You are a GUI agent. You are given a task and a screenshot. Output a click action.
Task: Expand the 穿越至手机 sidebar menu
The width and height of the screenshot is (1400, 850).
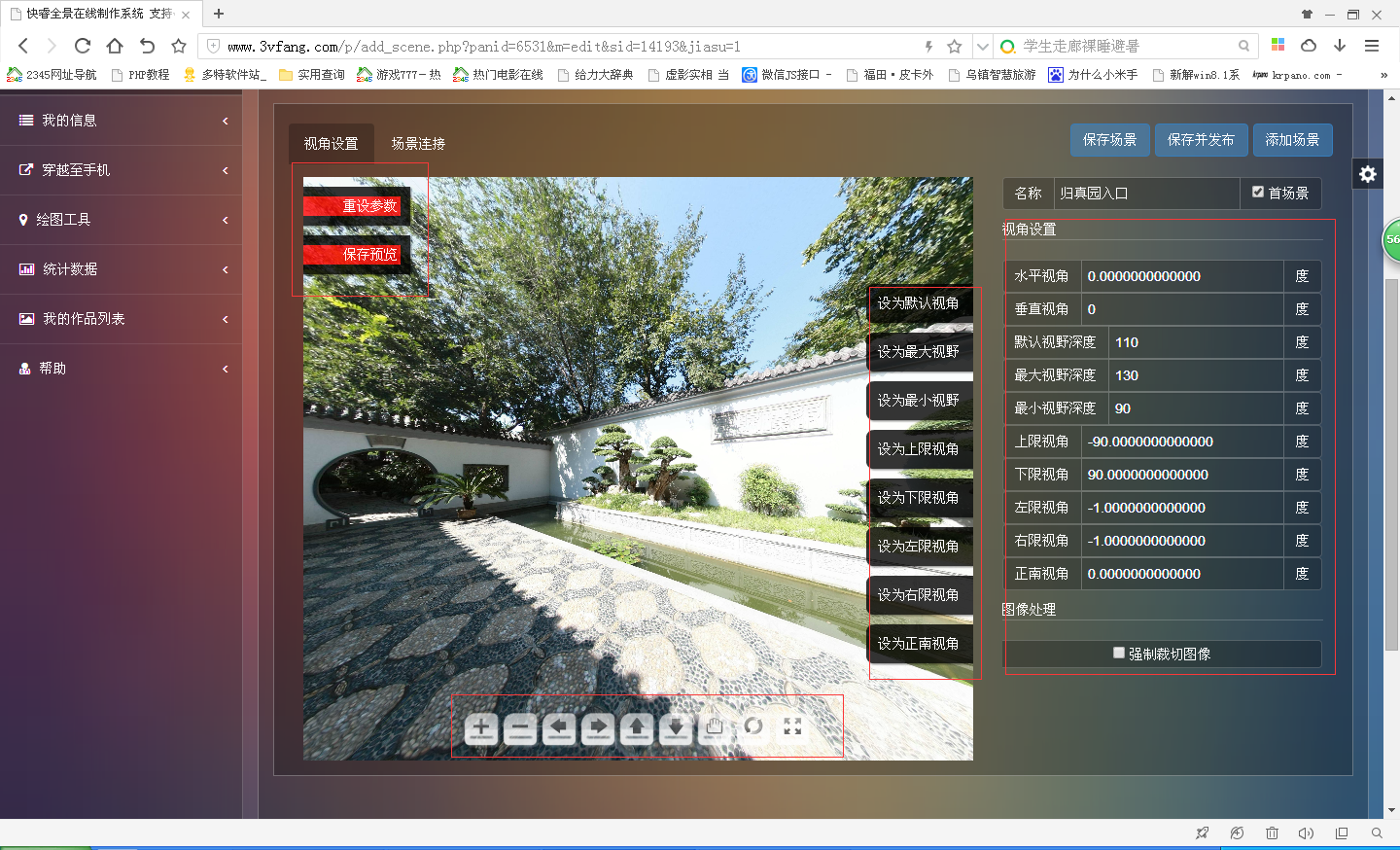tap(121, 170)
